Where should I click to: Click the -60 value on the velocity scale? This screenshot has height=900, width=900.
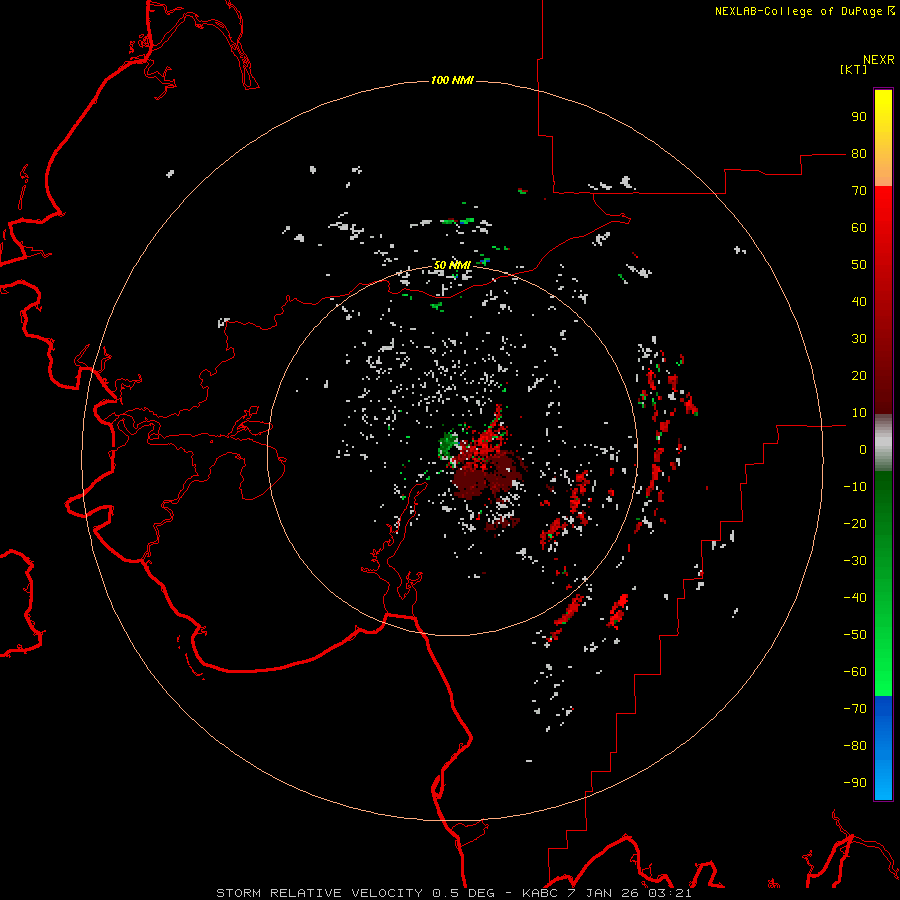855,672
